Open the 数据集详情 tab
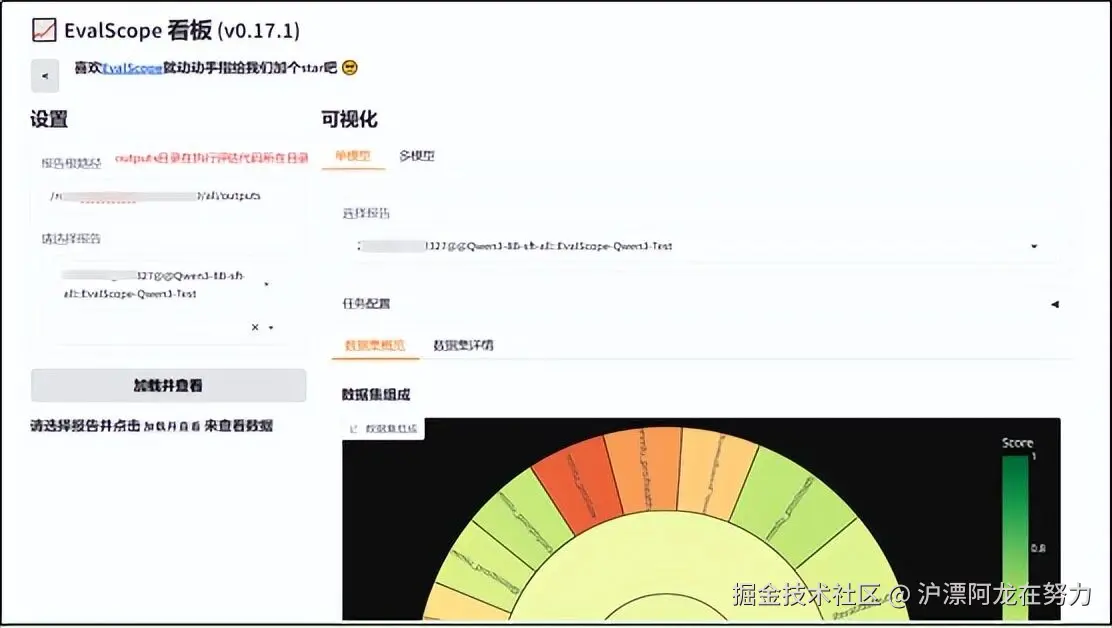 tap(463, 345)
